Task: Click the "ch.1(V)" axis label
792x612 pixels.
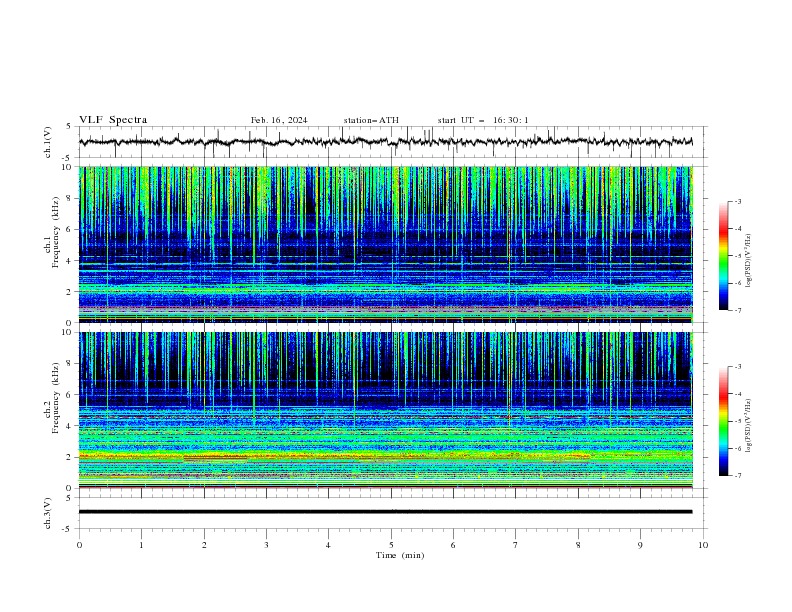Action: pos(48,142)
